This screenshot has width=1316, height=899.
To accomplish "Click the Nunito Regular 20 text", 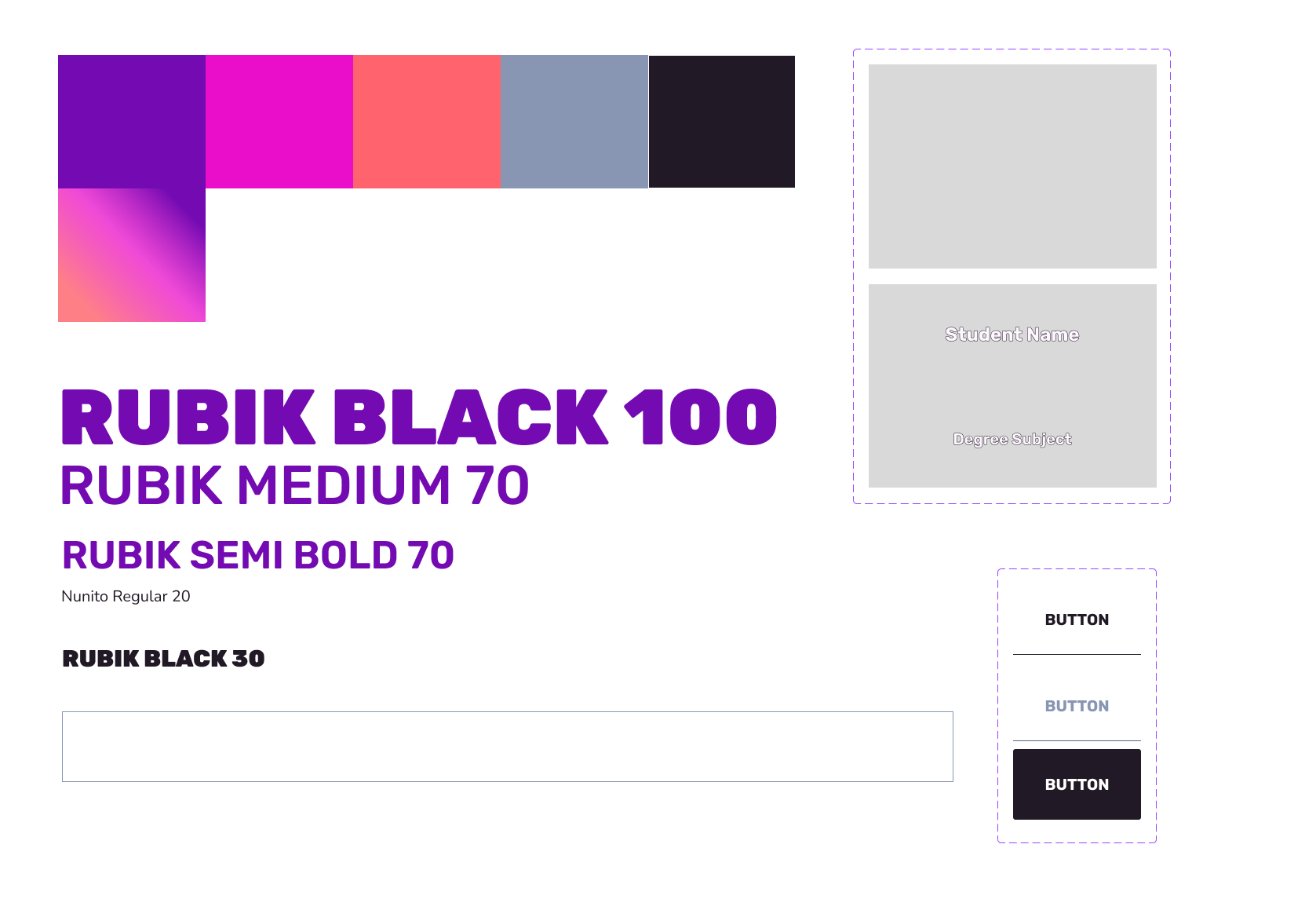I will pyautogui.click(x=126, y=596).
